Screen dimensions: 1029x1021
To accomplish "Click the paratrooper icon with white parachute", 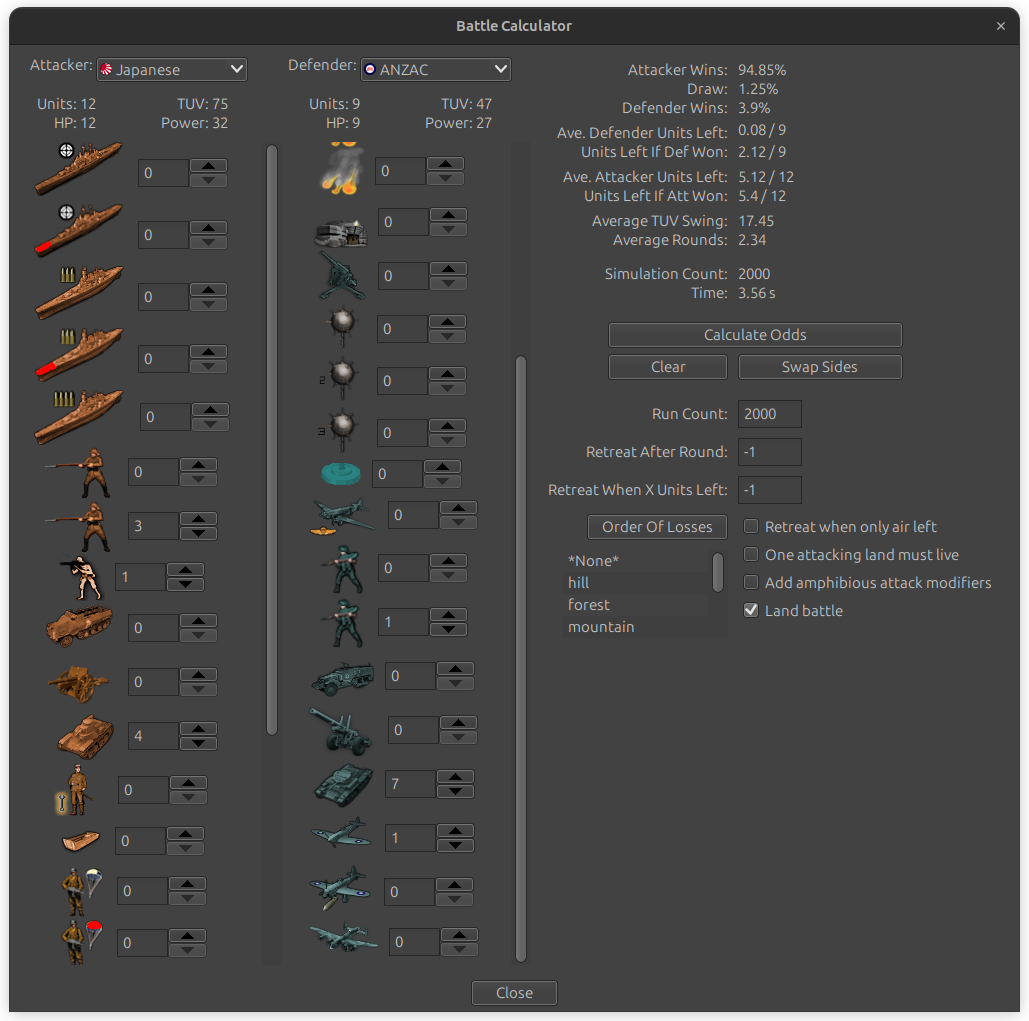I will tap(79, 890).
